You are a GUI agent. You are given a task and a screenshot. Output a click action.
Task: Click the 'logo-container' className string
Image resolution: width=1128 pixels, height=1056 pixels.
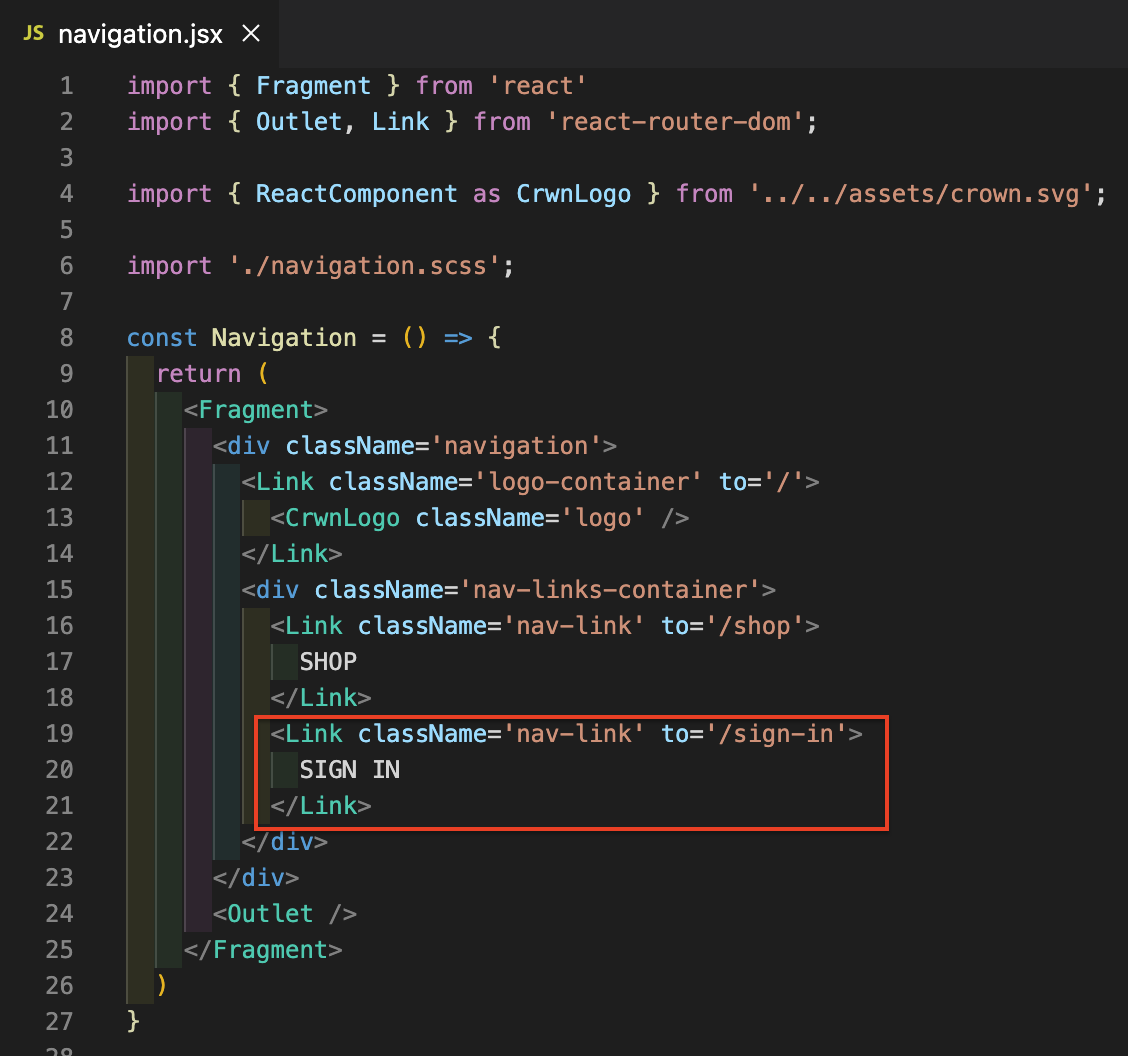[x=588, y=481]
